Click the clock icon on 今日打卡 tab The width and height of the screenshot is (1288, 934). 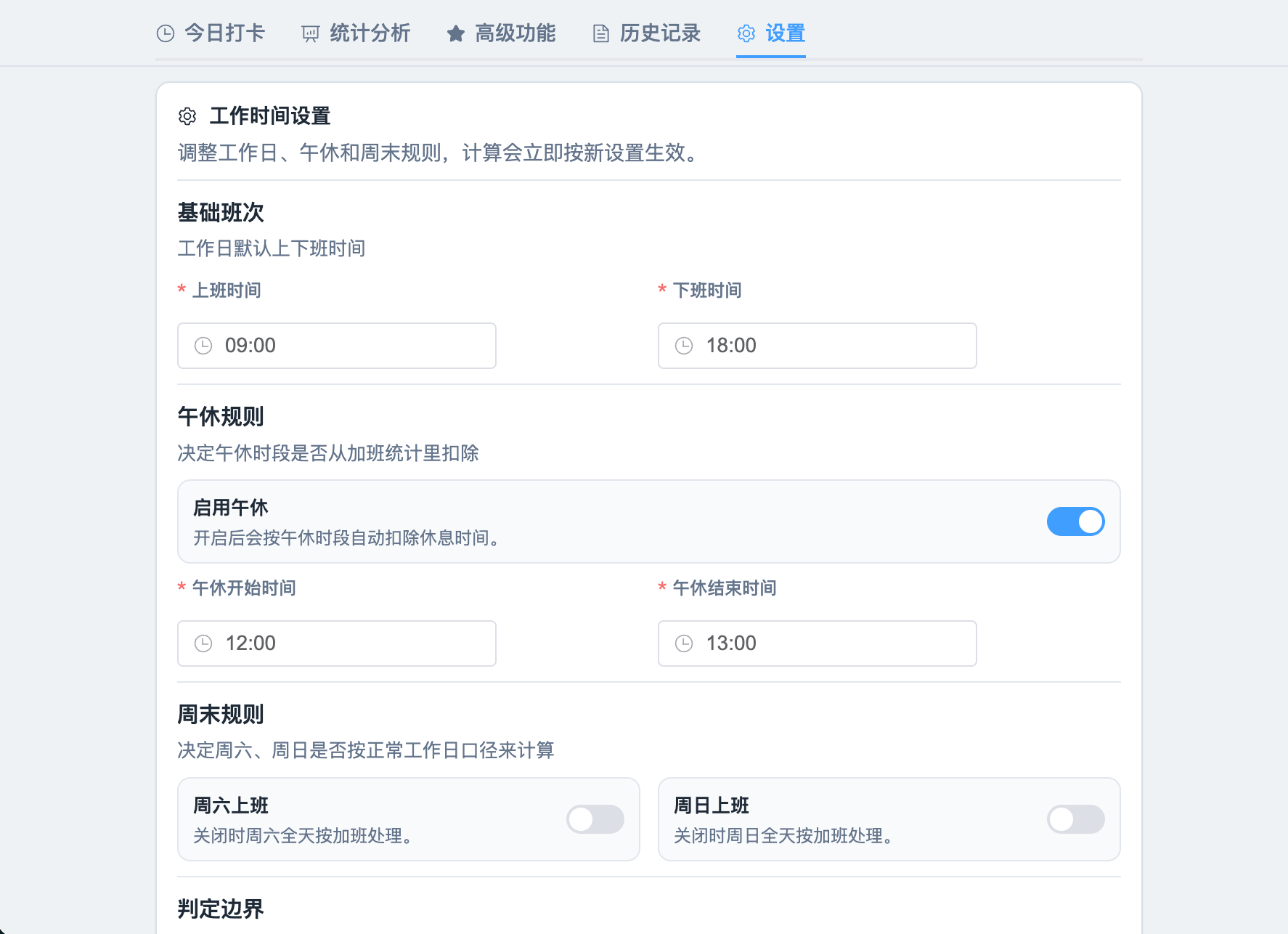click(166, 33)
